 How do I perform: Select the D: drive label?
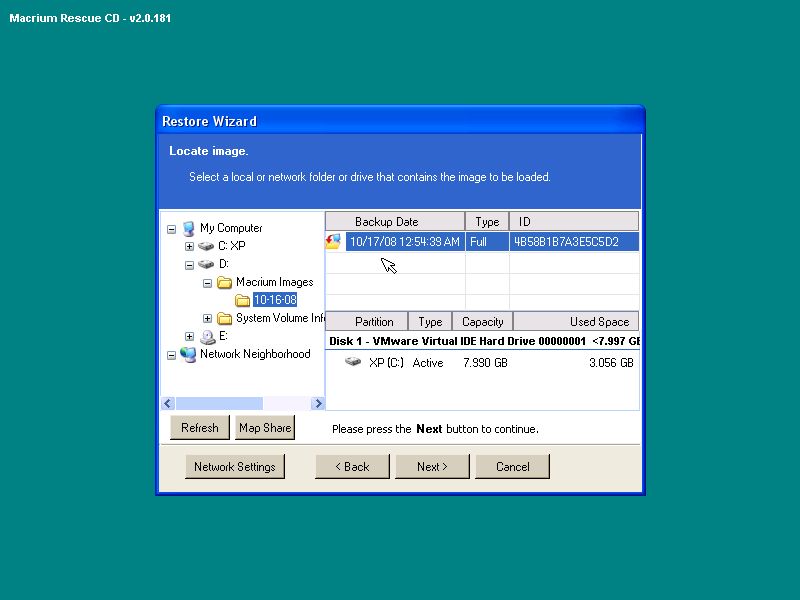(x=223, y=264)
